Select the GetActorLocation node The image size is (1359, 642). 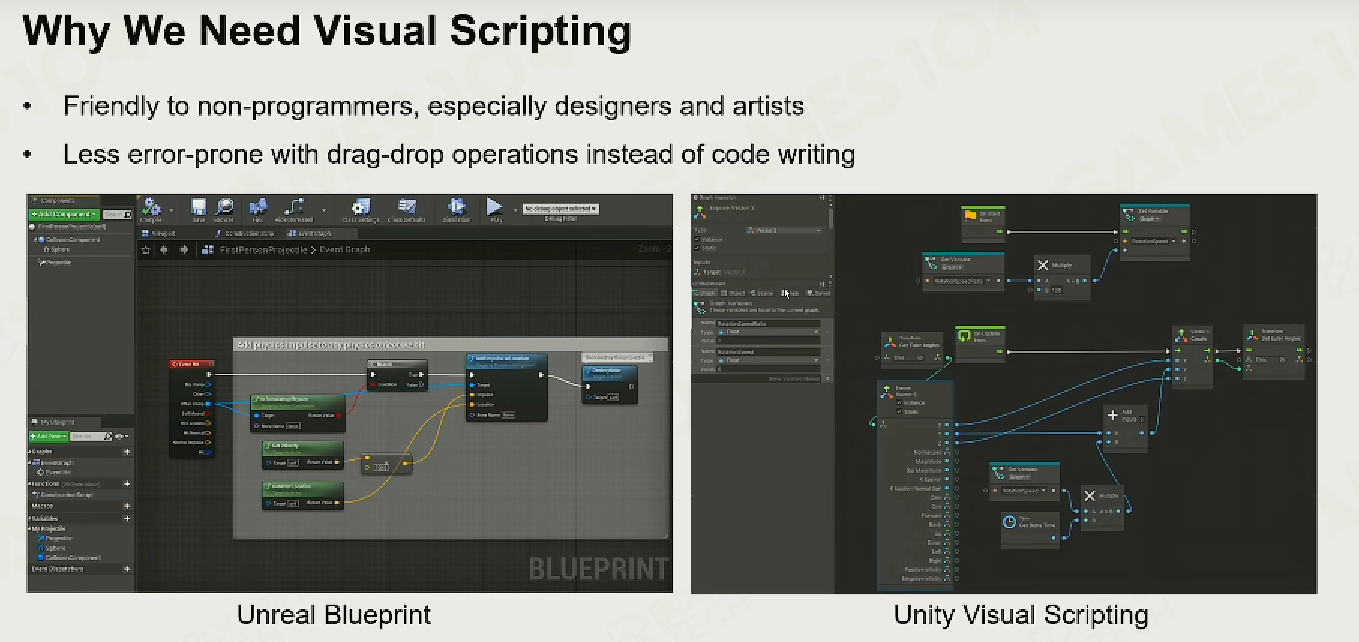[303, 496]
